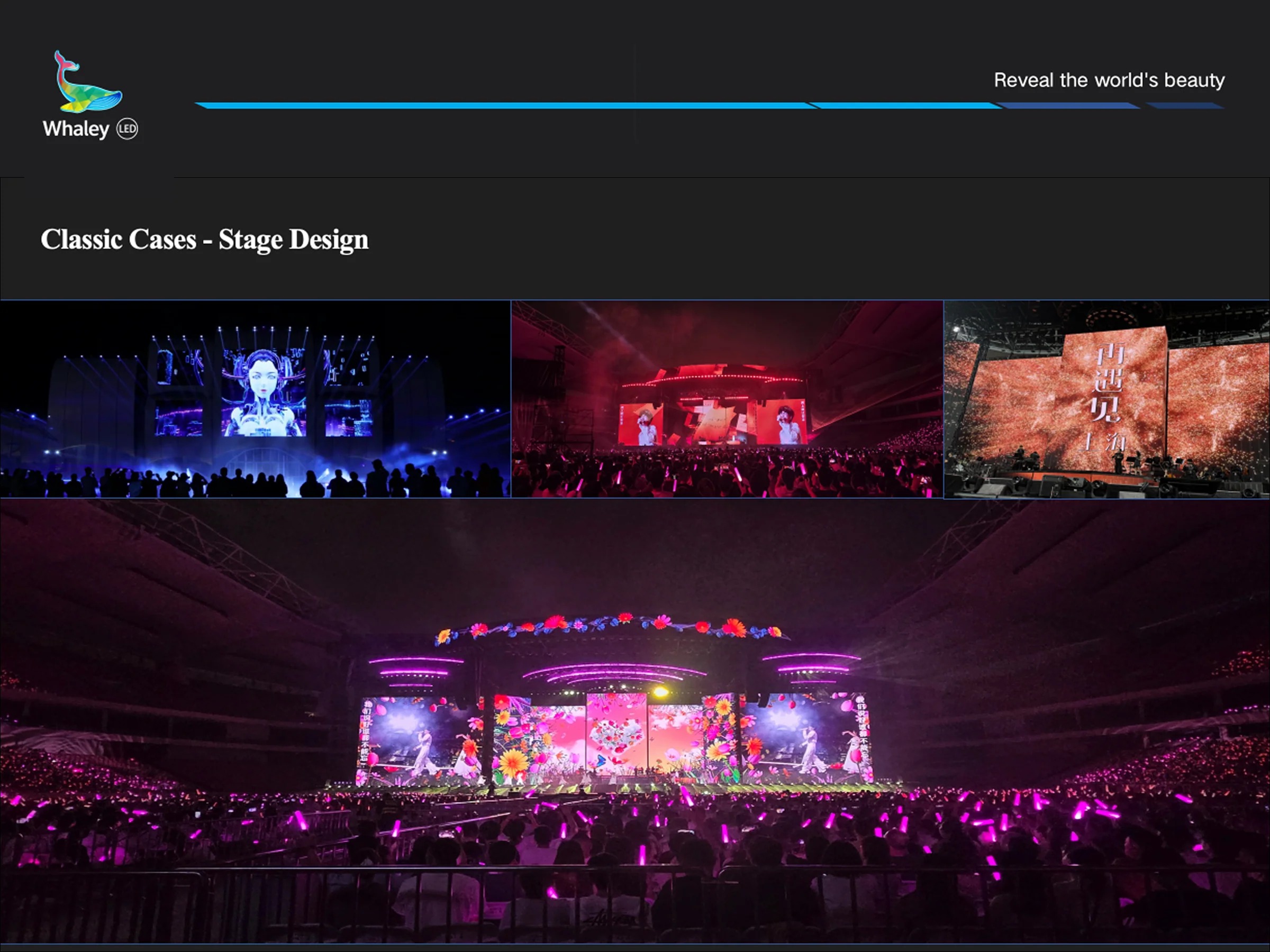
Task: Open the orange Chinese text screen photo
Action: click(1106, 399)
